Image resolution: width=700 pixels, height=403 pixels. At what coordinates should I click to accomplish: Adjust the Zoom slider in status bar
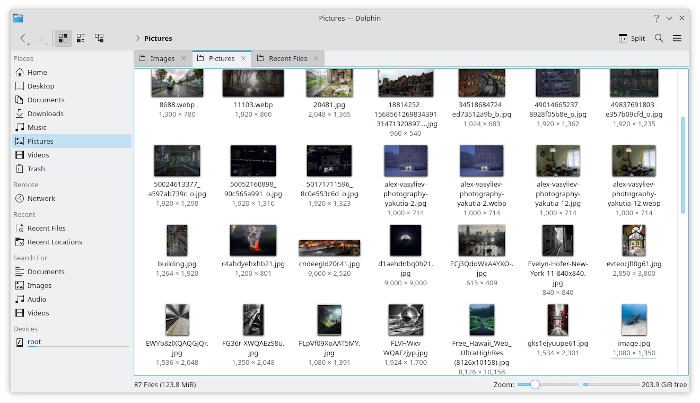[x=536, y=384]
